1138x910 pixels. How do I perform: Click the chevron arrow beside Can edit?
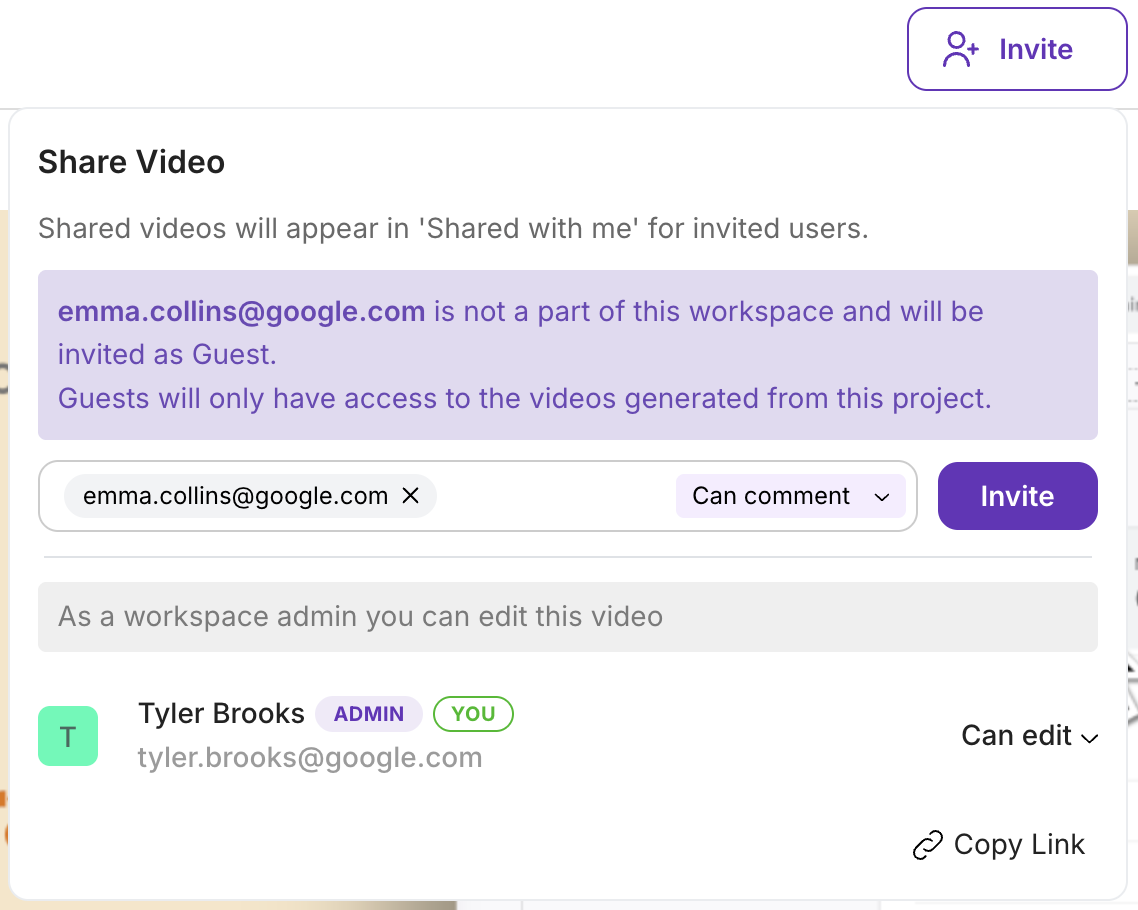[1090, 738]
